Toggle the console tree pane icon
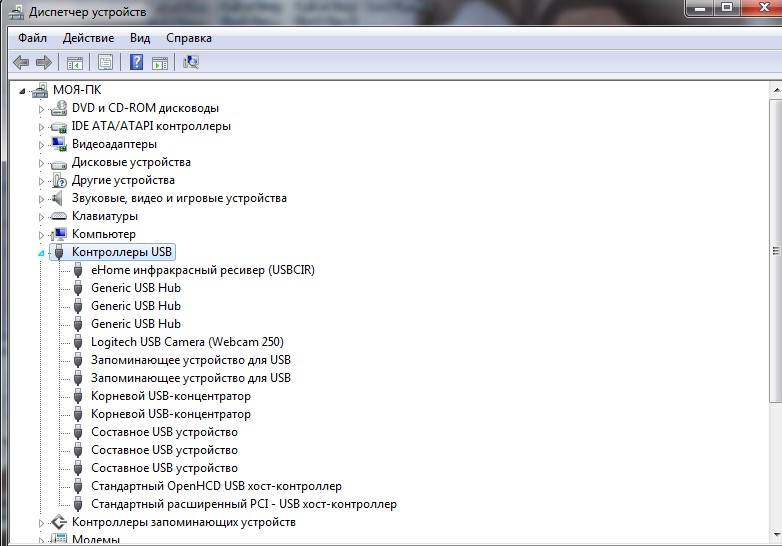The width and height of the screenshot is (782, 546). [x=75, y=63]
